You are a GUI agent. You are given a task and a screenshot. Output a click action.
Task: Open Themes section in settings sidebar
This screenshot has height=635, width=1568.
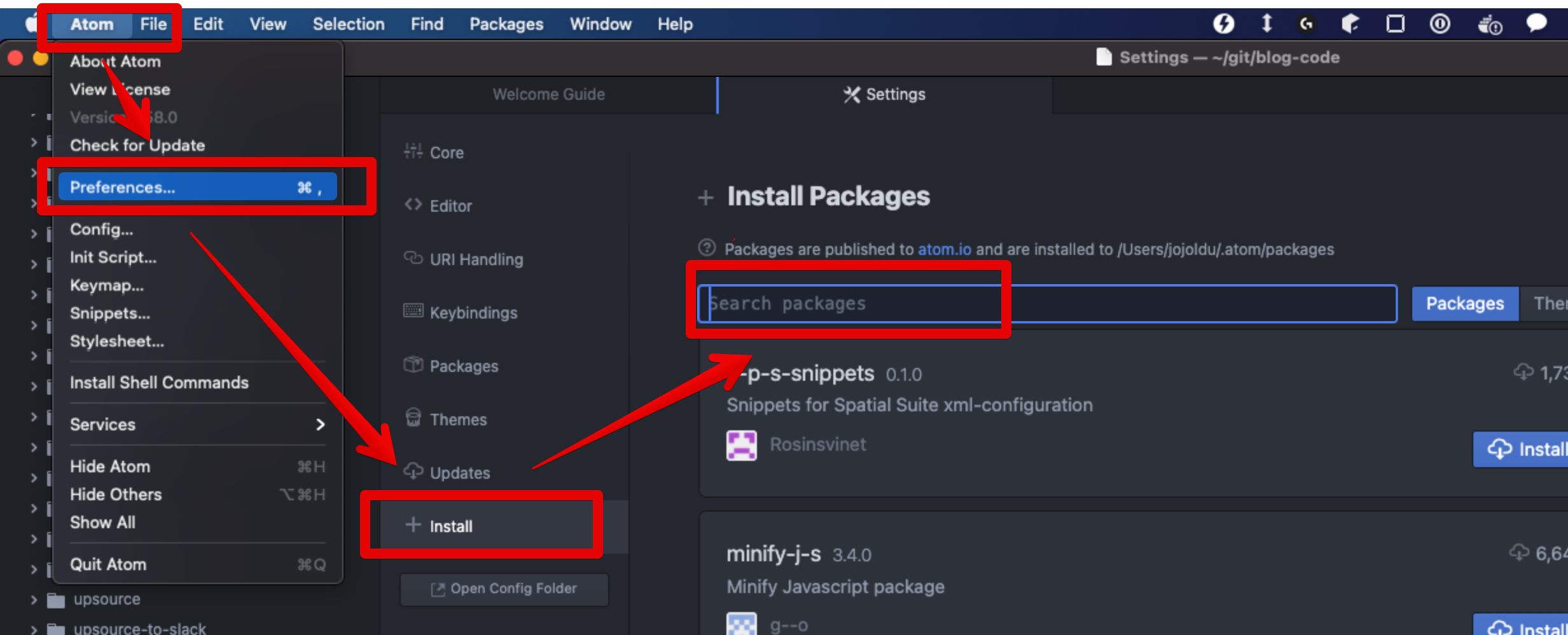(x=445, y=420)
